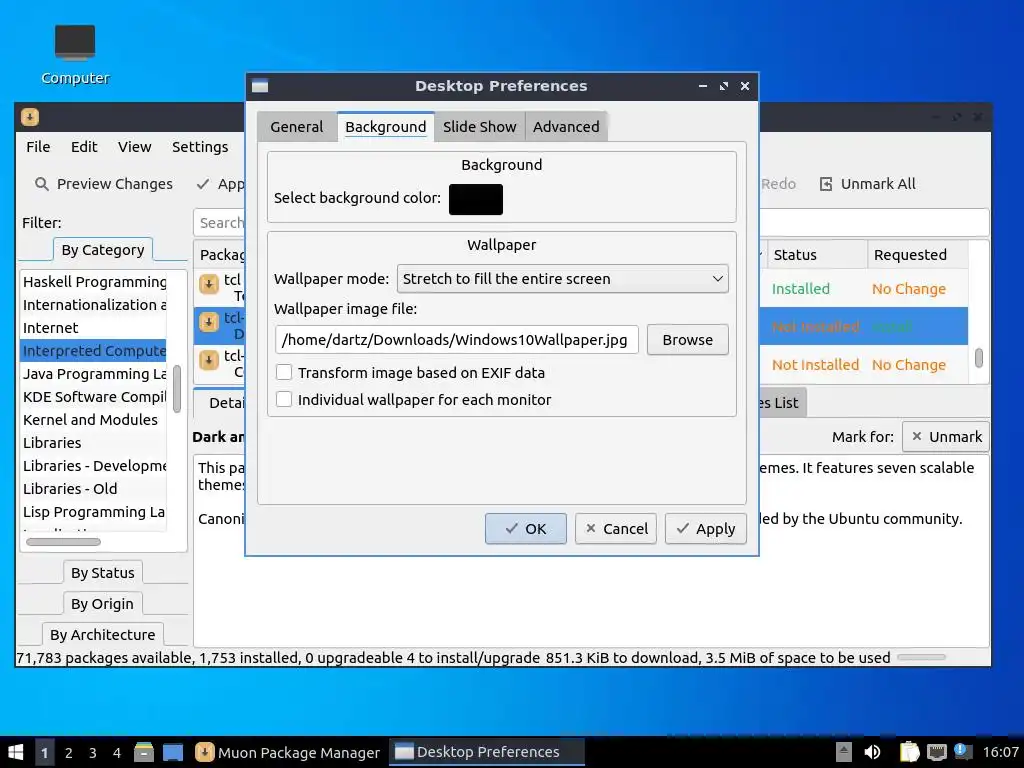Activate Muon Package Manager taskbar button

click(288, 752)
